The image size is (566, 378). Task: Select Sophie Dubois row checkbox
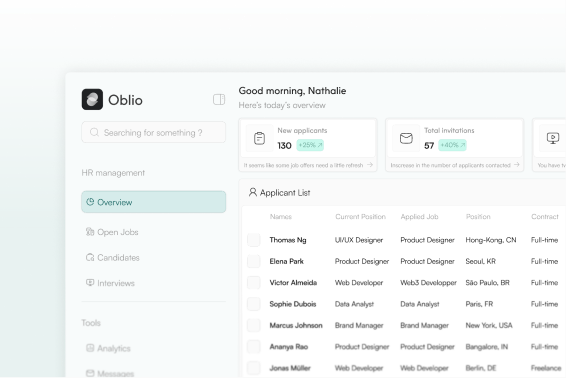coord(253,304)
